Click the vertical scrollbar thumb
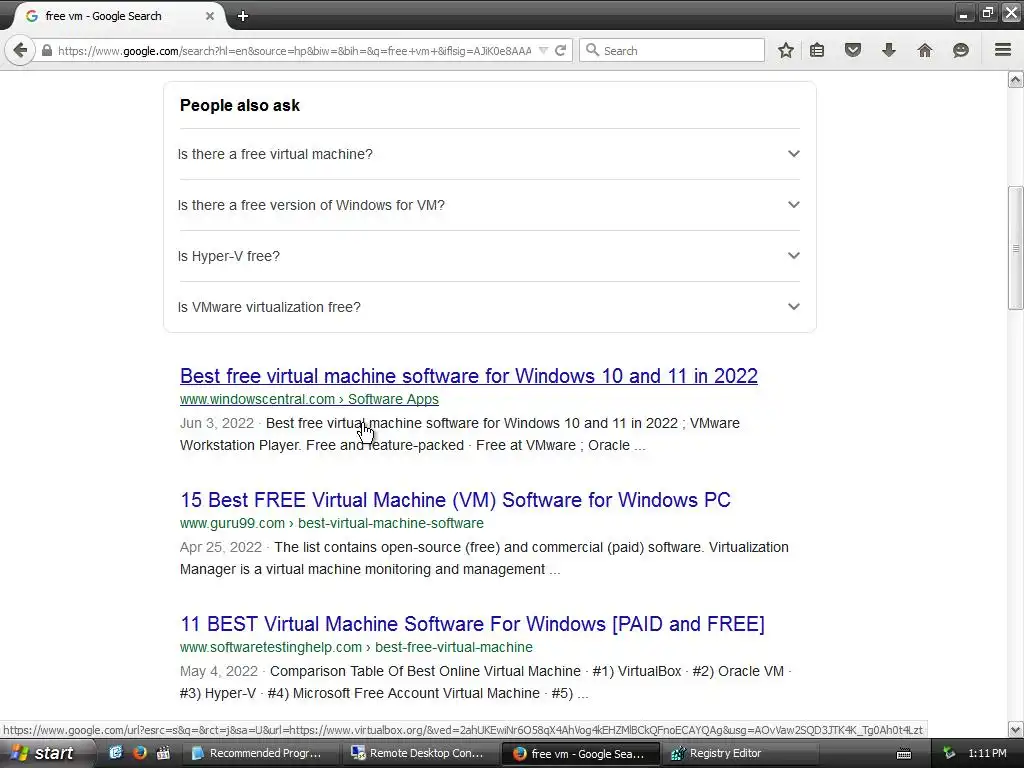1024x768 pixels. tap(1016, 248)
